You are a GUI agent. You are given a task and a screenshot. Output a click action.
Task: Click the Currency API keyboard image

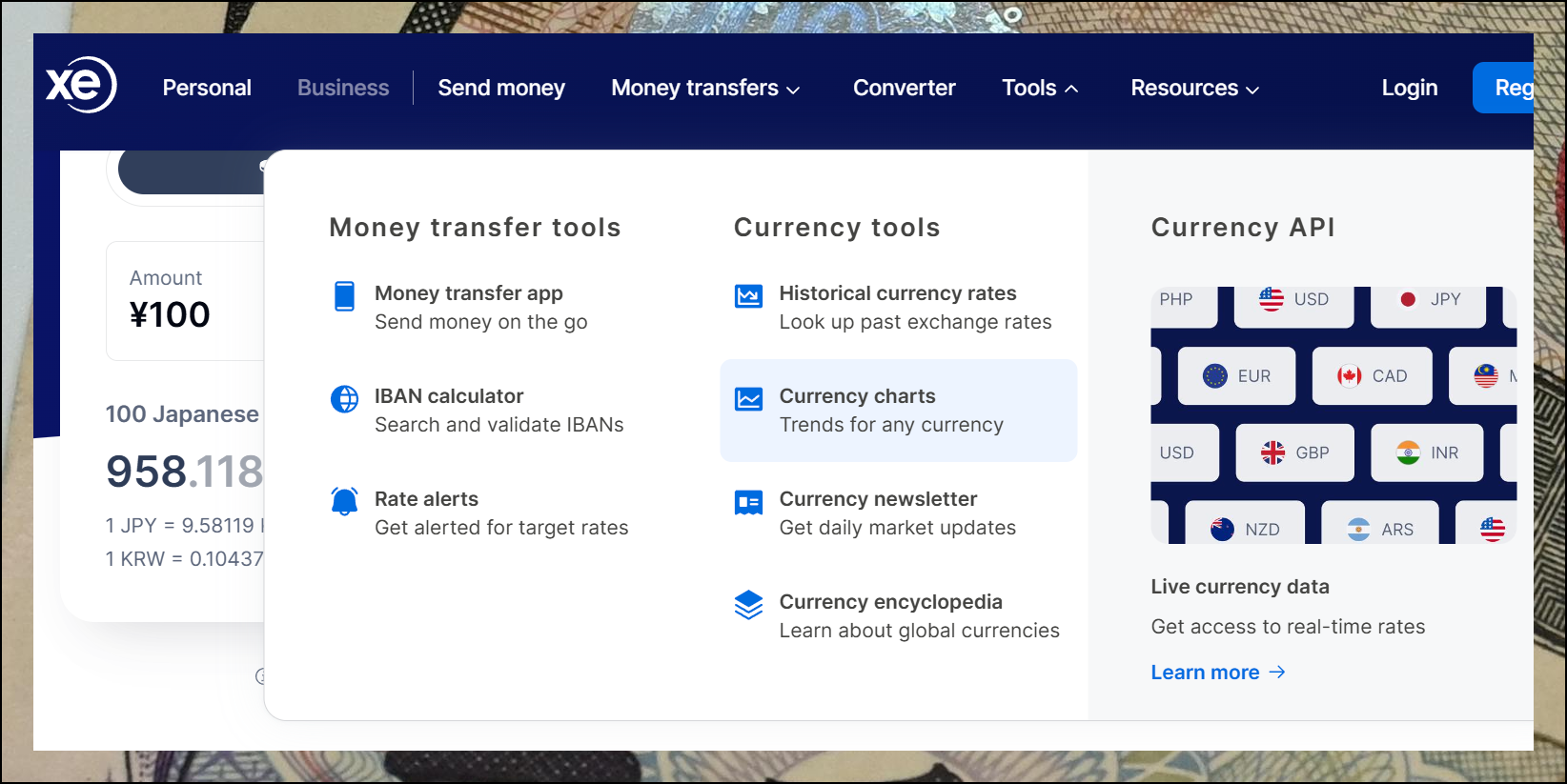1333,415
